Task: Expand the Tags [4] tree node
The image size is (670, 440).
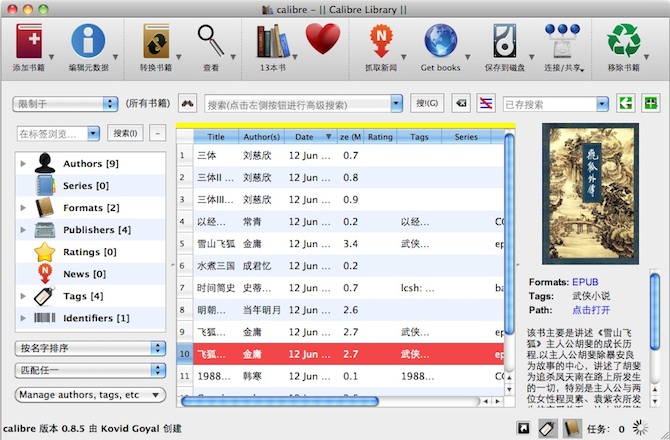Action: 23,296
